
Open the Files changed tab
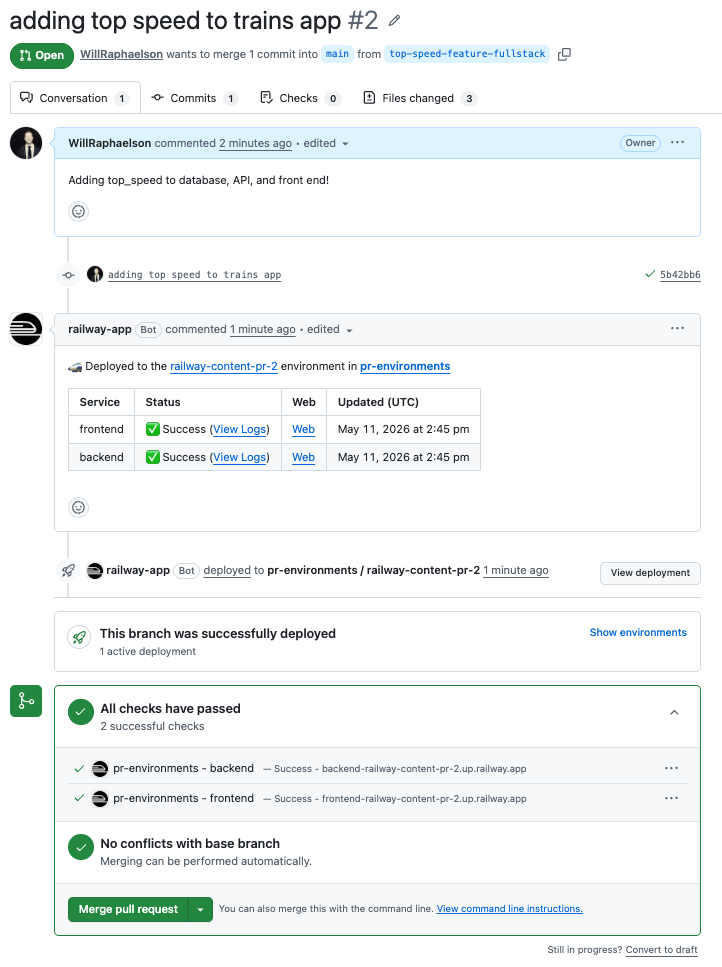pos(420,98)
